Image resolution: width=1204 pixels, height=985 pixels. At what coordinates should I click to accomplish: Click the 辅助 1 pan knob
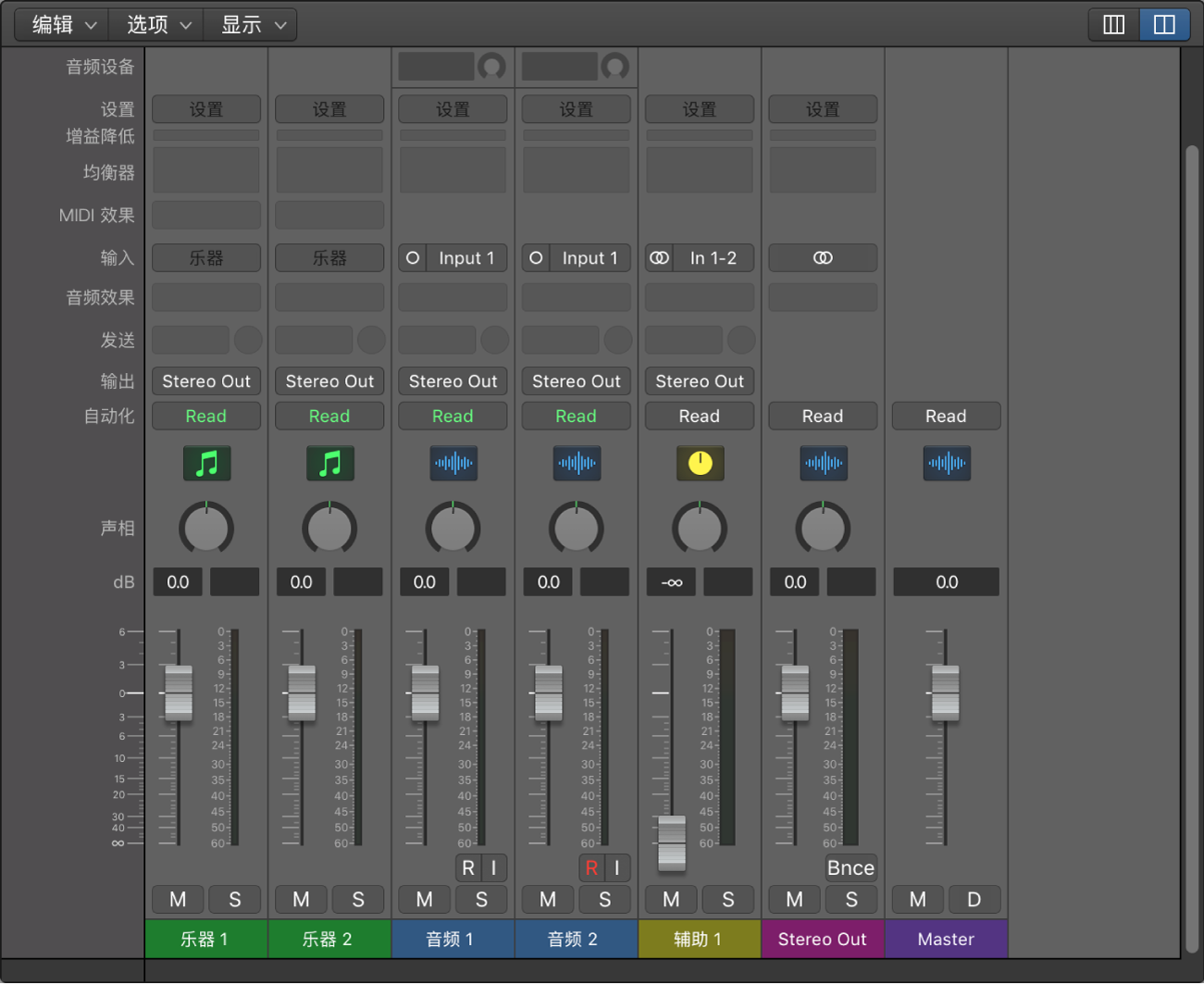700,529
